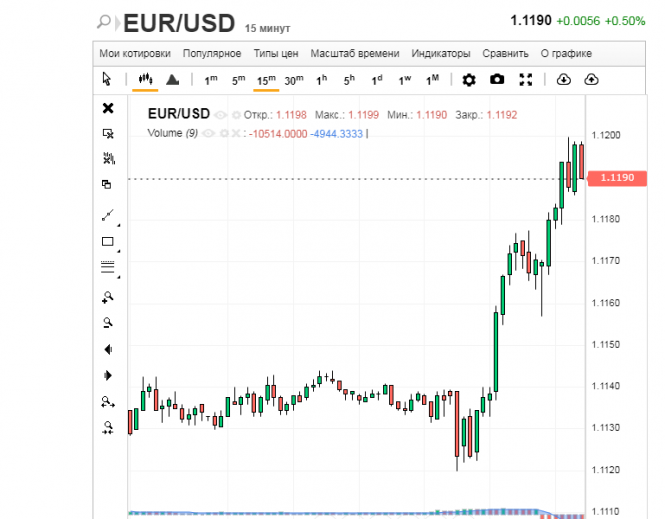This screenshot has width=665, height=519.
Task: Switch to 1 week timeframe
Action: coord(405,80)
